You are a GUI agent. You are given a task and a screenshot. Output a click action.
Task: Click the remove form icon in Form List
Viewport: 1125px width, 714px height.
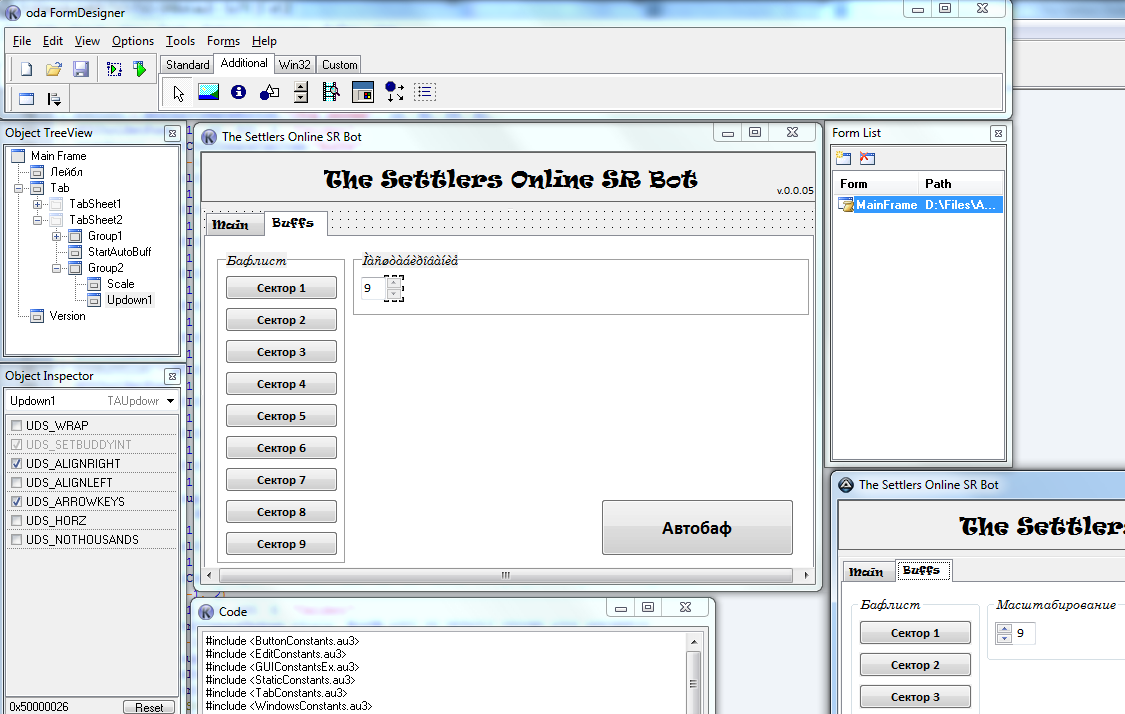tap(867, 158)
